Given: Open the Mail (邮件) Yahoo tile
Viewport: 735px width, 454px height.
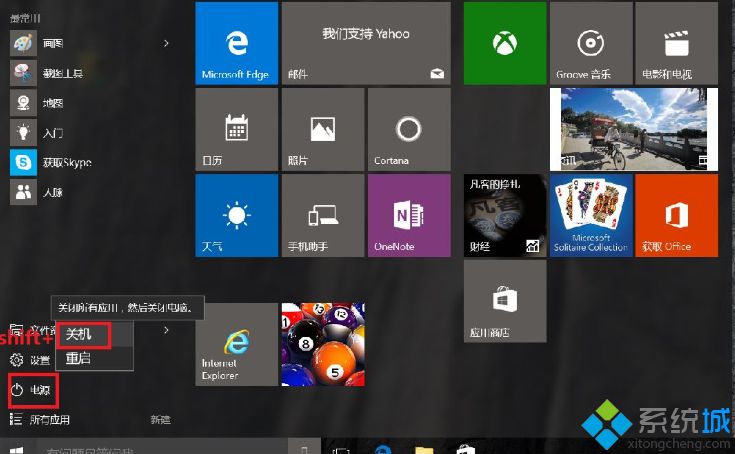Looking at the screenshot, I should click(x=366, y=43).
